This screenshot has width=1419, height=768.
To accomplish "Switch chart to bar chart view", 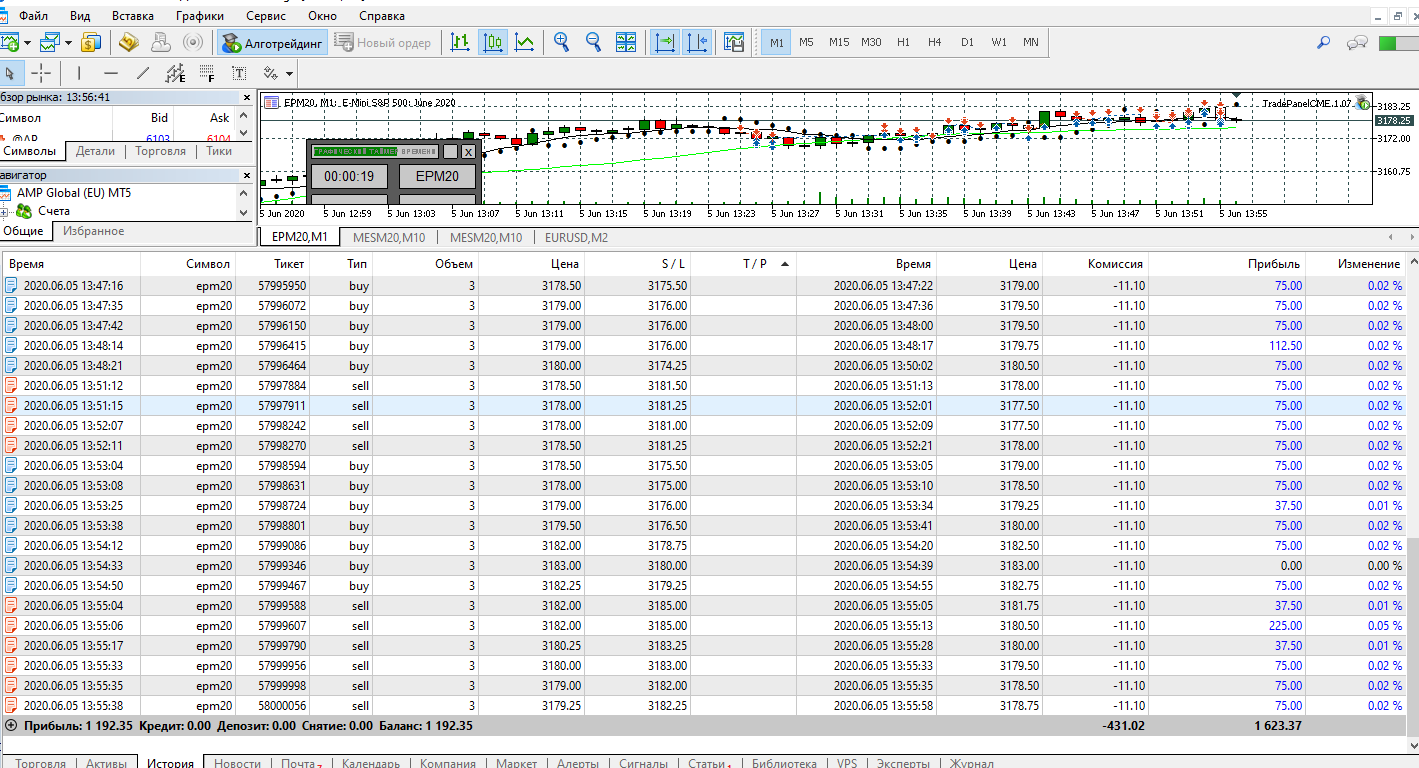I will tap(460, 42).
